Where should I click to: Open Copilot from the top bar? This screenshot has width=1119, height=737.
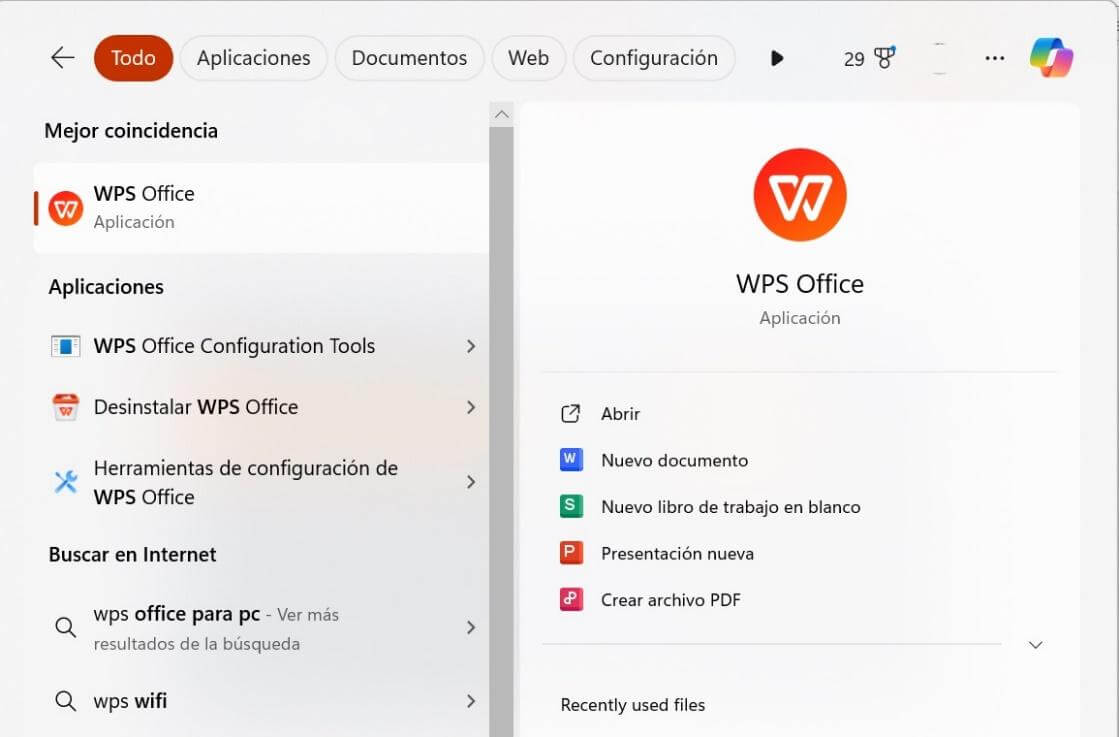tap(1051, 57)
